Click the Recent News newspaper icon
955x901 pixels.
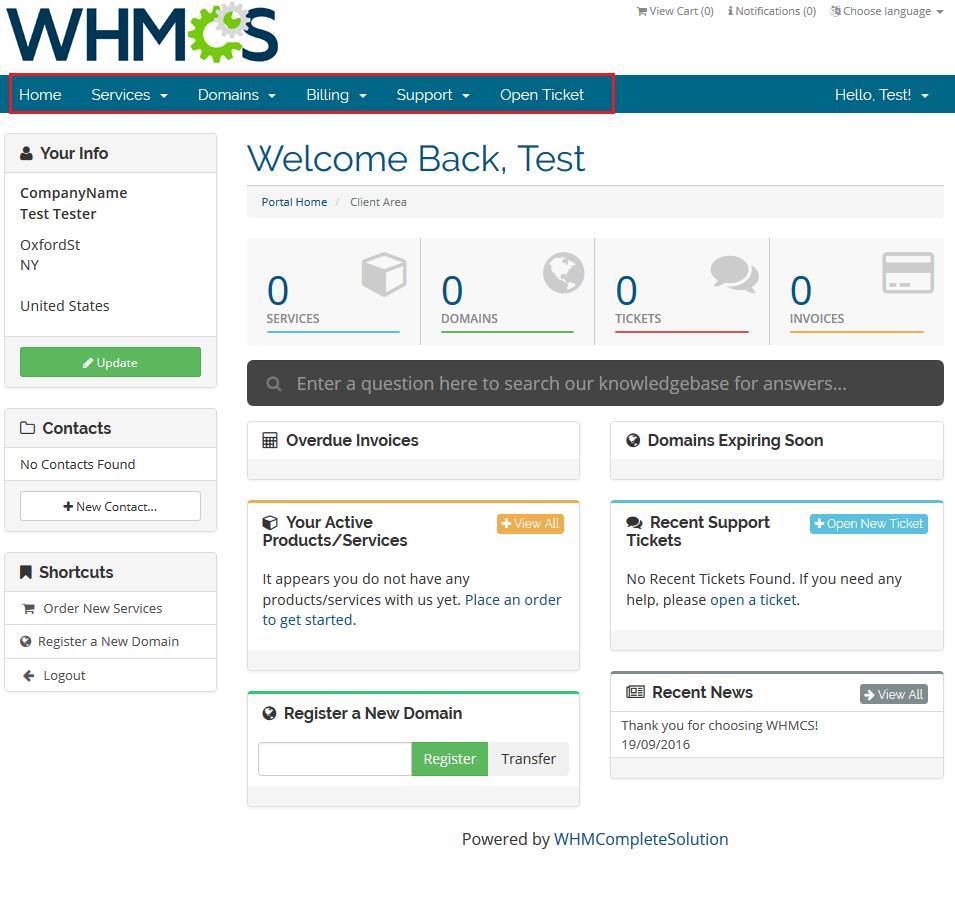pos(635,691)
